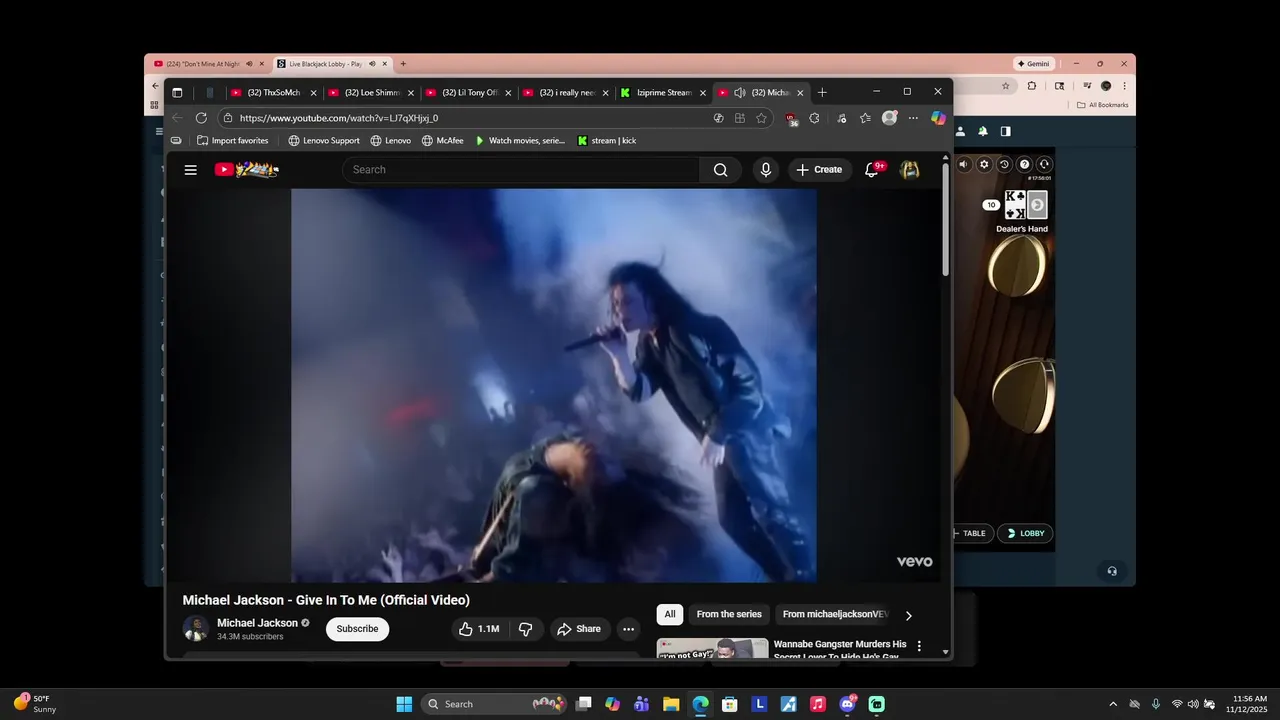Viewport: 1280px width, 720px height.
Task: Open YouTube account avatar menu
Action: point(910,170)
